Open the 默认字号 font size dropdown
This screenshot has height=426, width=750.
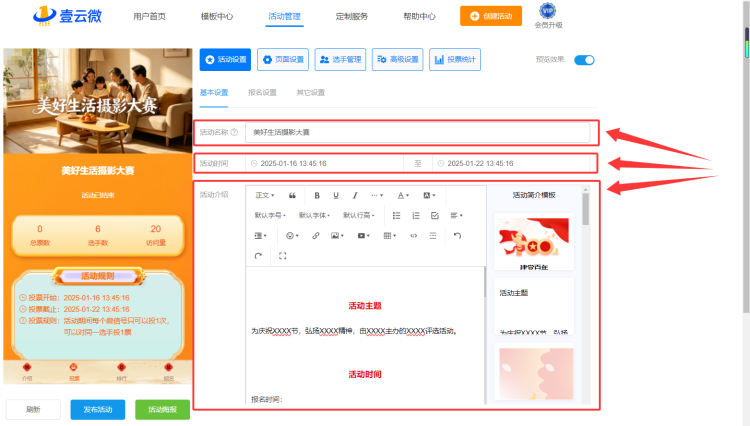[x=270, y=216]
